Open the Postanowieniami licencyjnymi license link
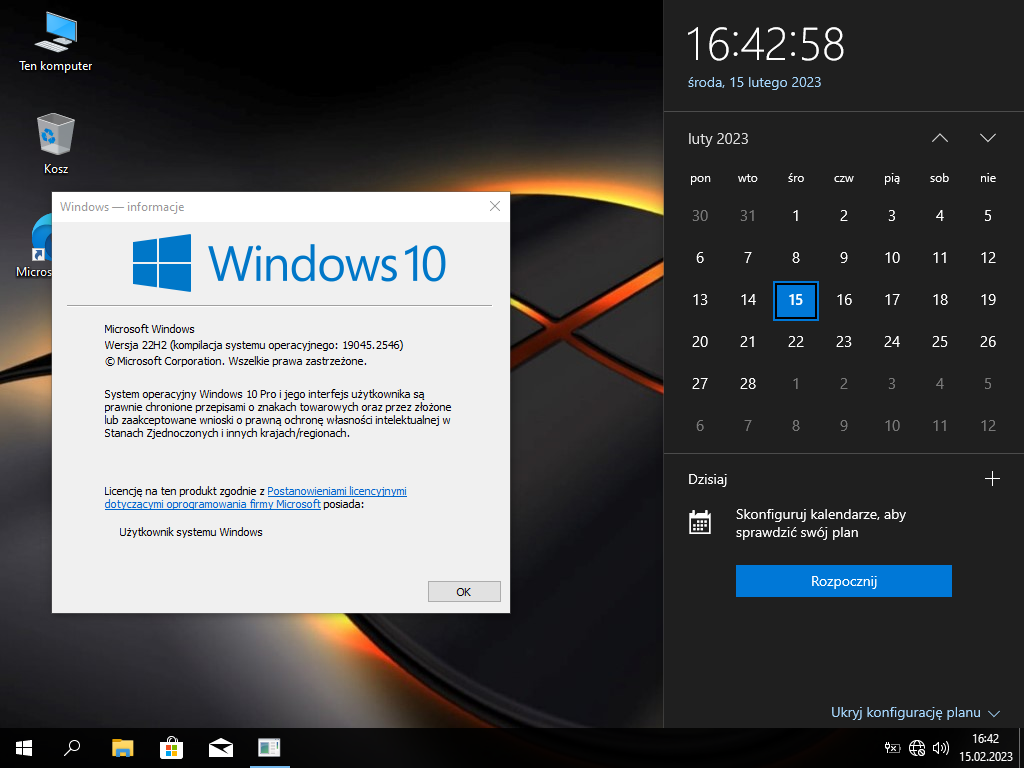The height and width of the screenshot is (768, 1024). pyautogui.click(x=336, y=491)
